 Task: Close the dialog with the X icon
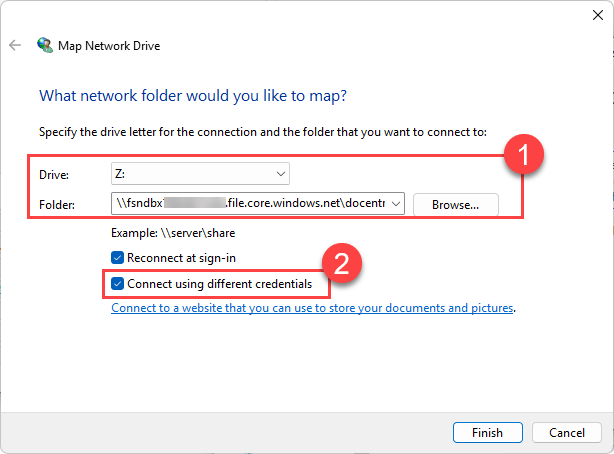598,15
